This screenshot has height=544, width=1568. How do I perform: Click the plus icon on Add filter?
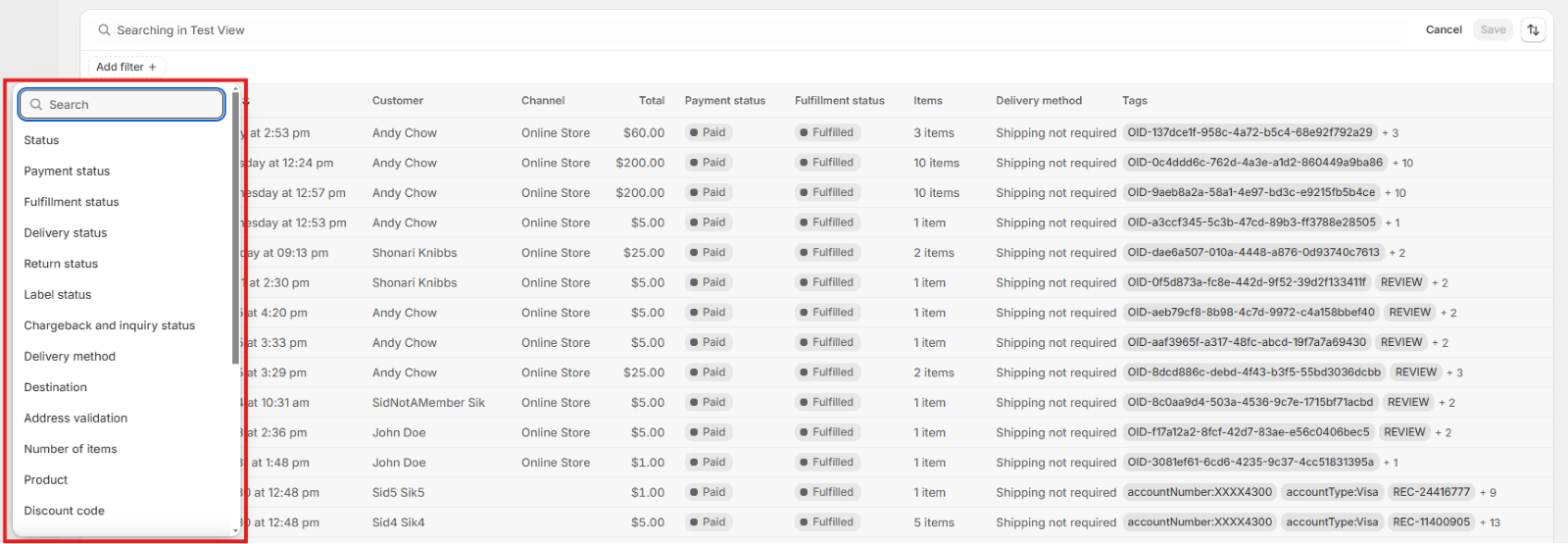153,68
